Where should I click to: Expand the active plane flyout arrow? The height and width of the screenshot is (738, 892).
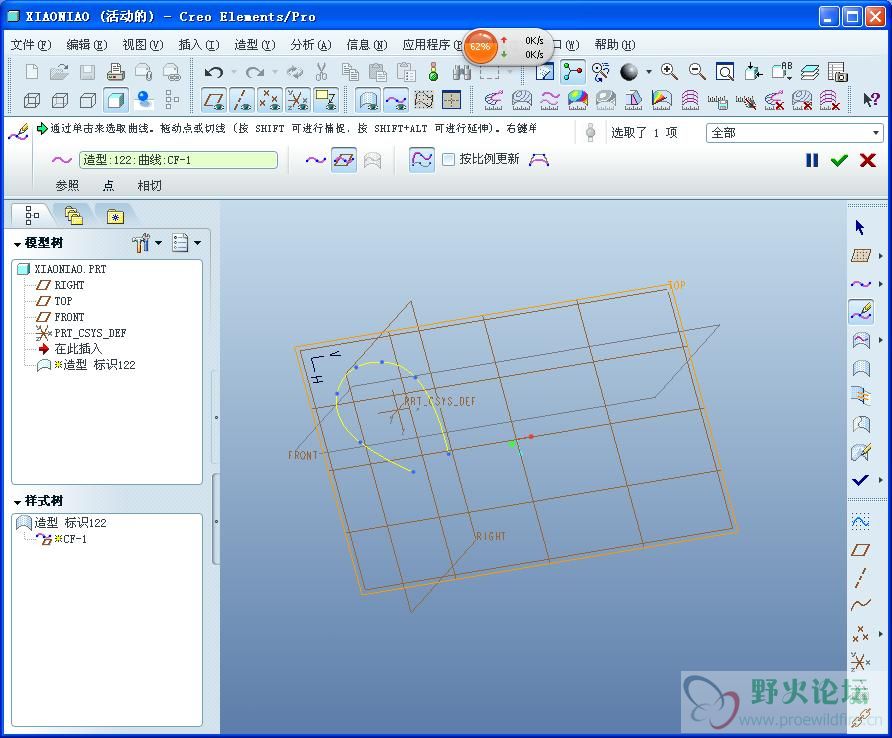[881, 256]
